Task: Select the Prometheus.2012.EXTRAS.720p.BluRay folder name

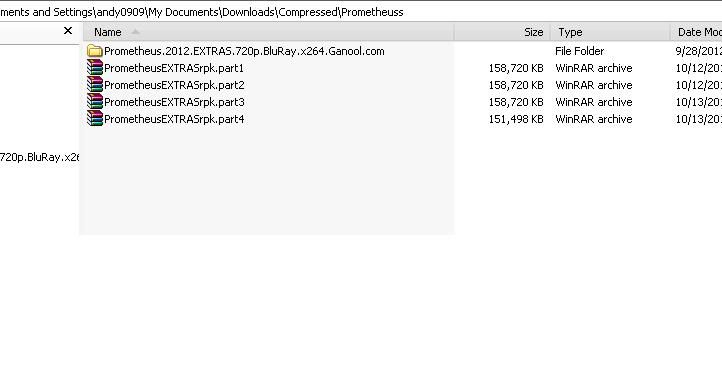Action: tap(244, 51)
